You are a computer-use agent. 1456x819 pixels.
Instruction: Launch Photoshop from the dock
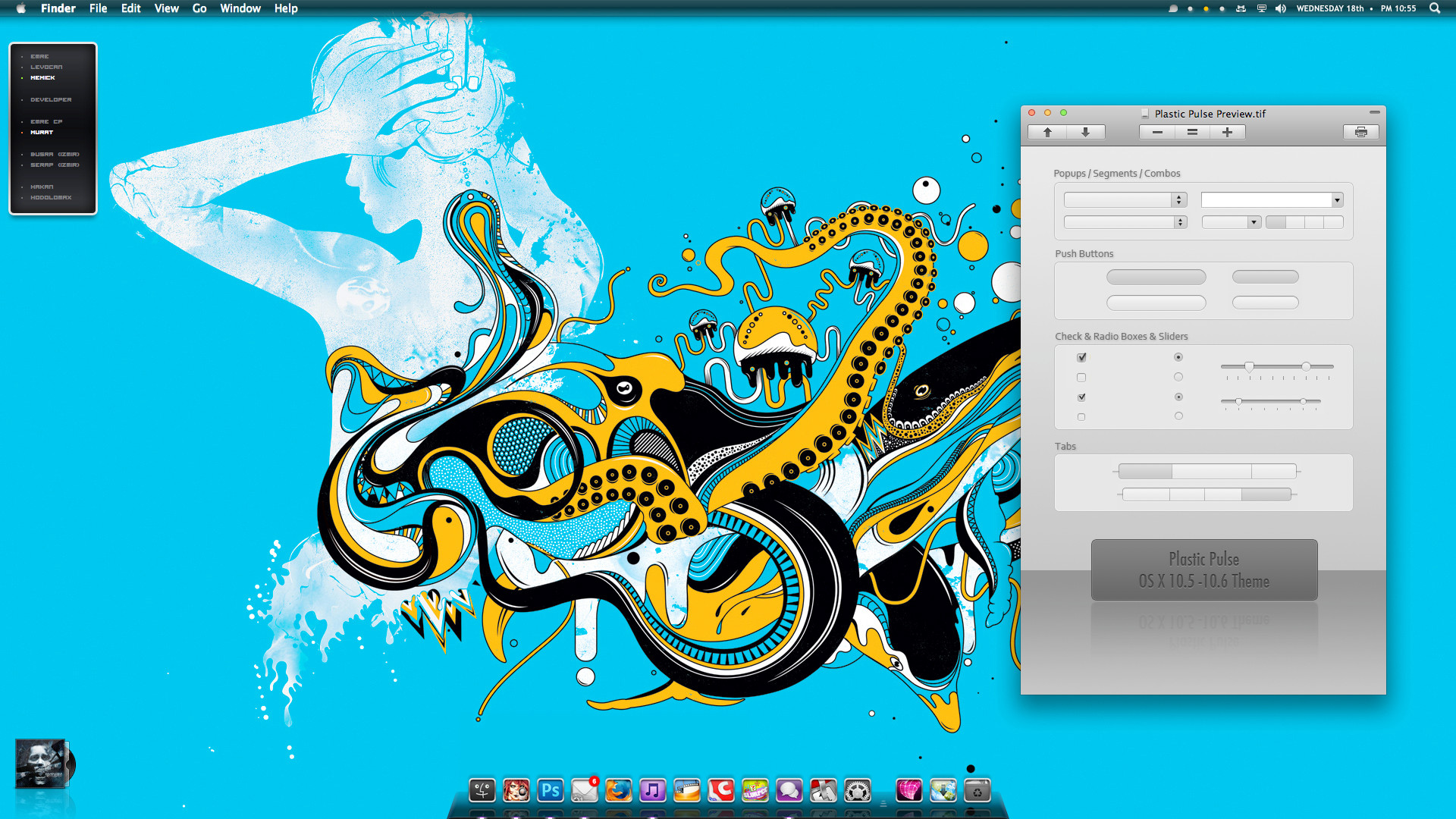tap(551, 791)
